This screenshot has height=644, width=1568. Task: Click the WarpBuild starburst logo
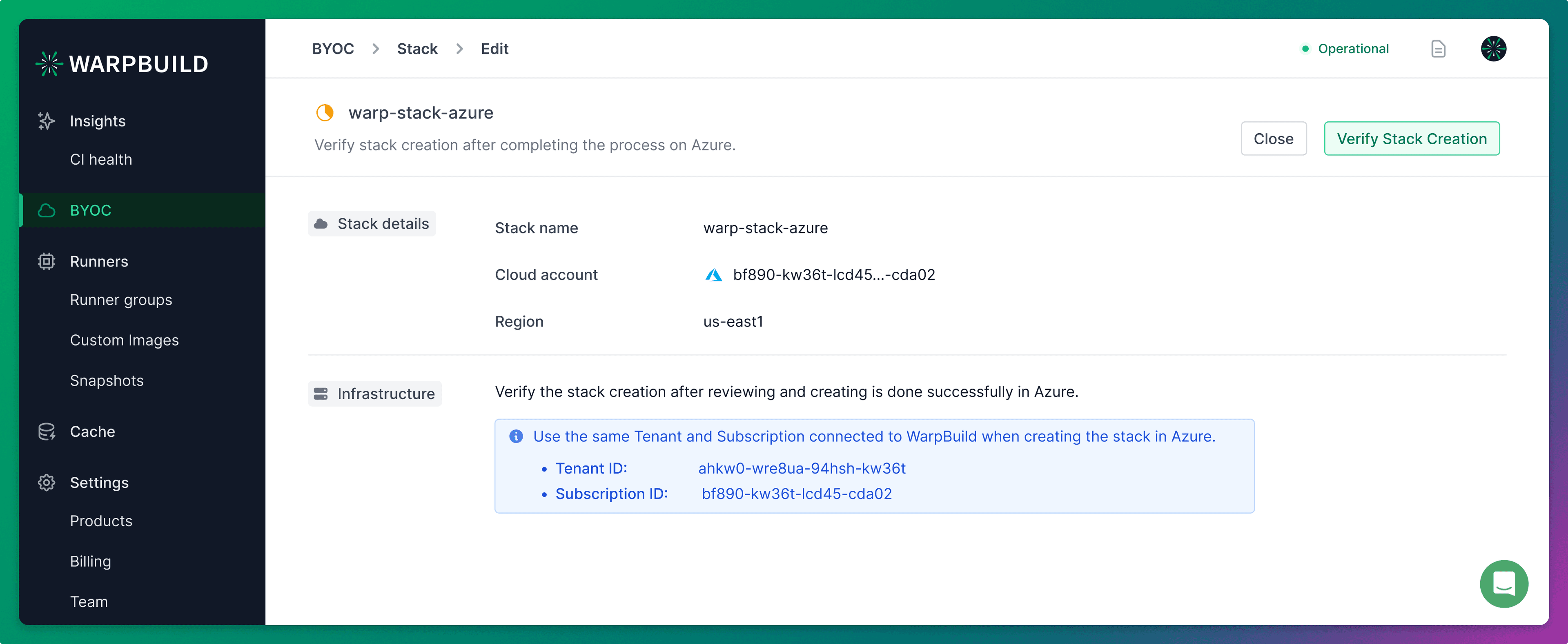coord(49,63)
